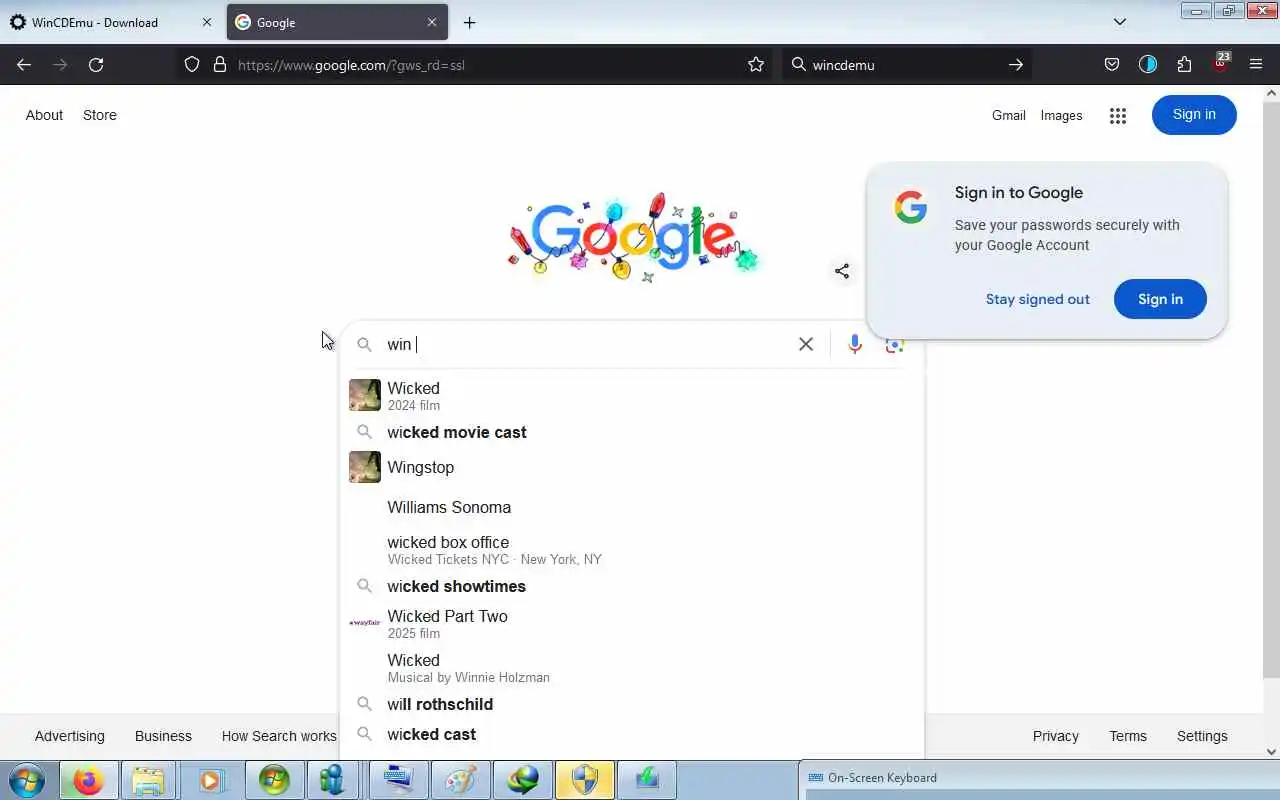Open the Paint palette taskbar icon
Screen dimensions: 1280x800
click(461, 780)
